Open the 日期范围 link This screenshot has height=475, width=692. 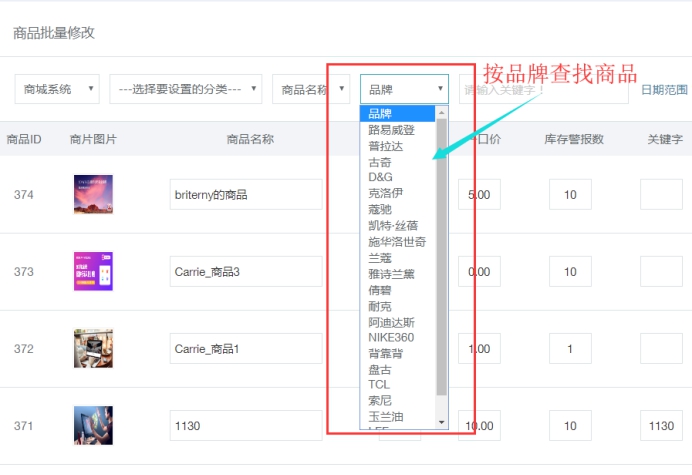click(x=664, y=90)
